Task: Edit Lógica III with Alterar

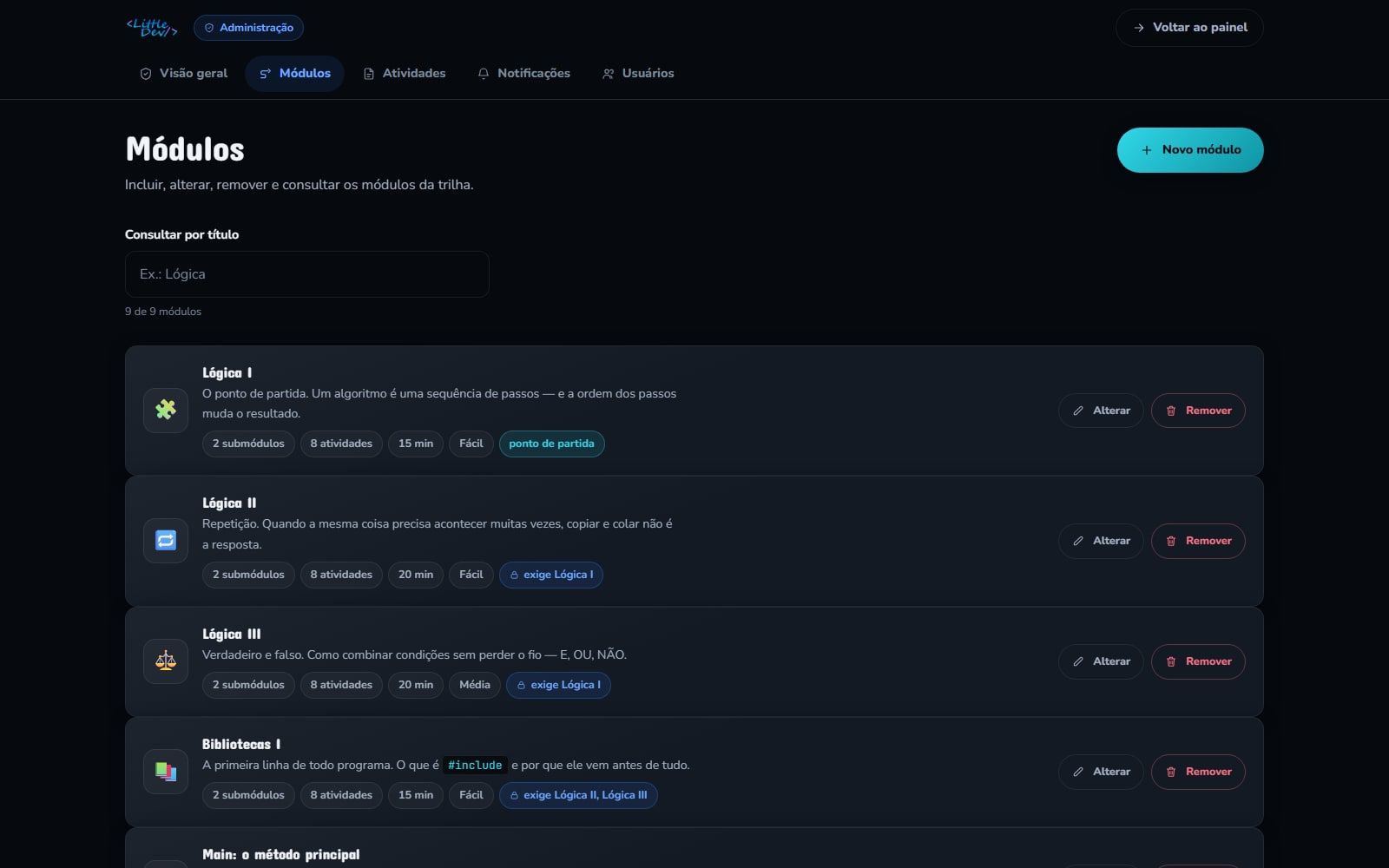Action: tap(1101, 661)
